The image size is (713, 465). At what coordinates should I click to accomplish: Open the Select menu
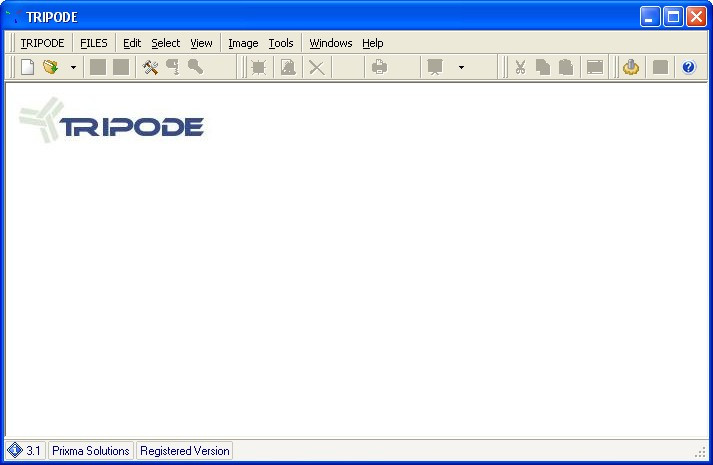166,43
